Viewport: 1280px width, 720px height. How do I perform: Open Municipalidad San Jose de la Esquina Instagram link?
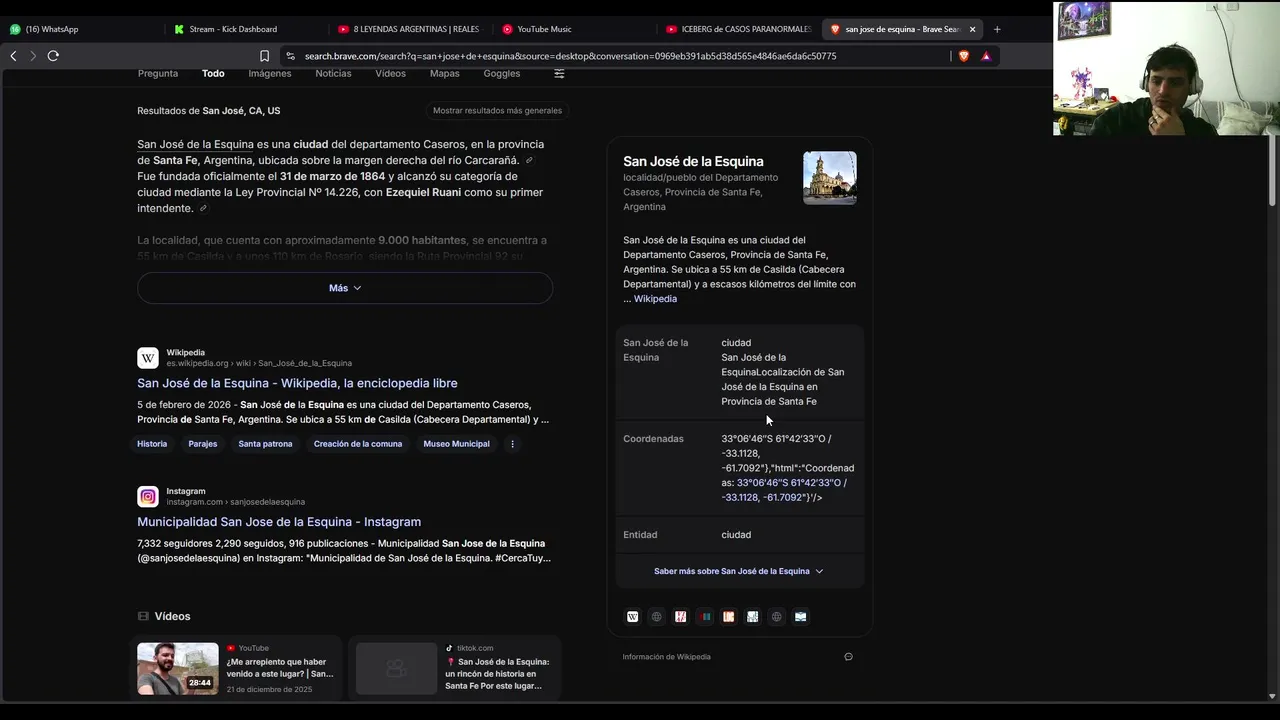point(279,522)
